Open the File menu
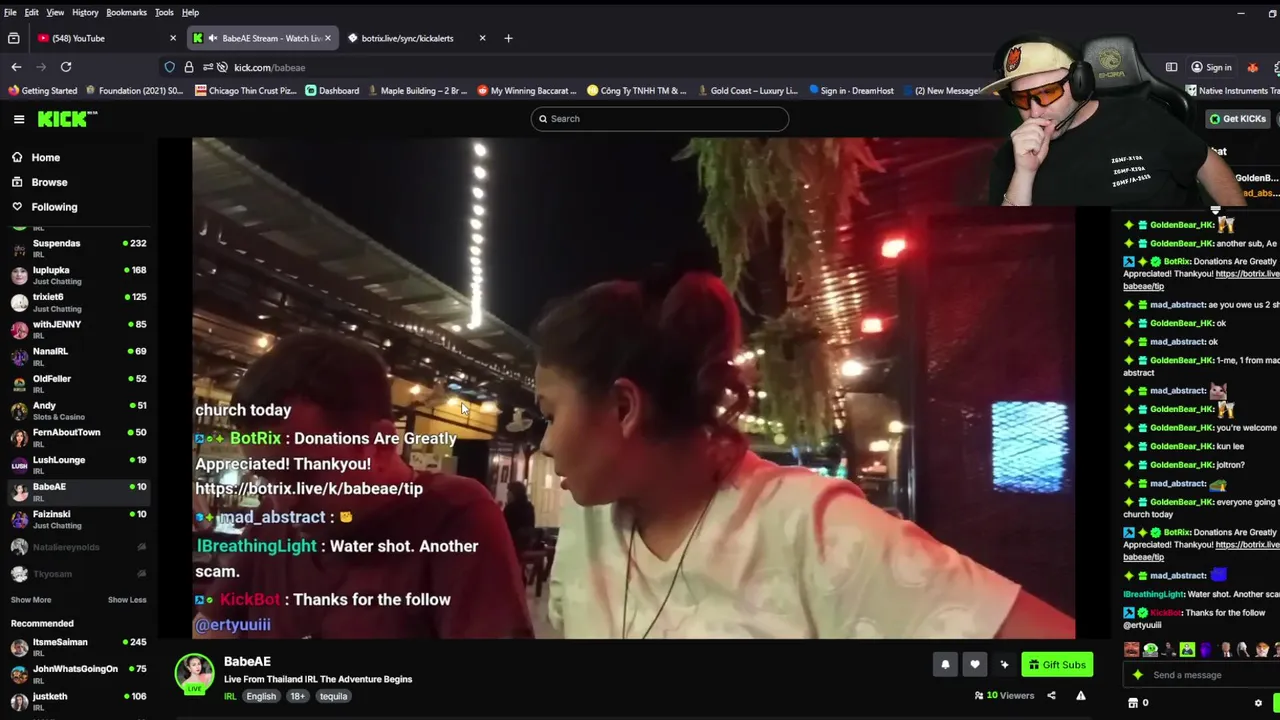 click(x=10, y=12)
